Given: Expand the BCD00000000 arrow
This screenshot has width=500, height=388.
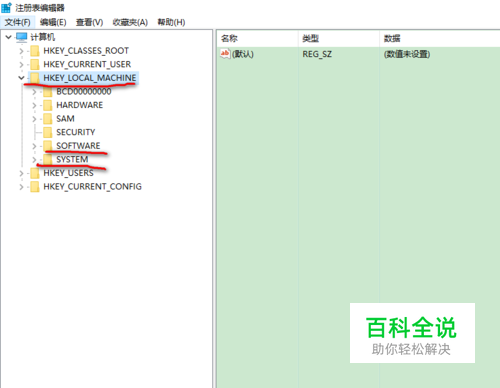Looking at the screenshot, I should pos(34,92).
